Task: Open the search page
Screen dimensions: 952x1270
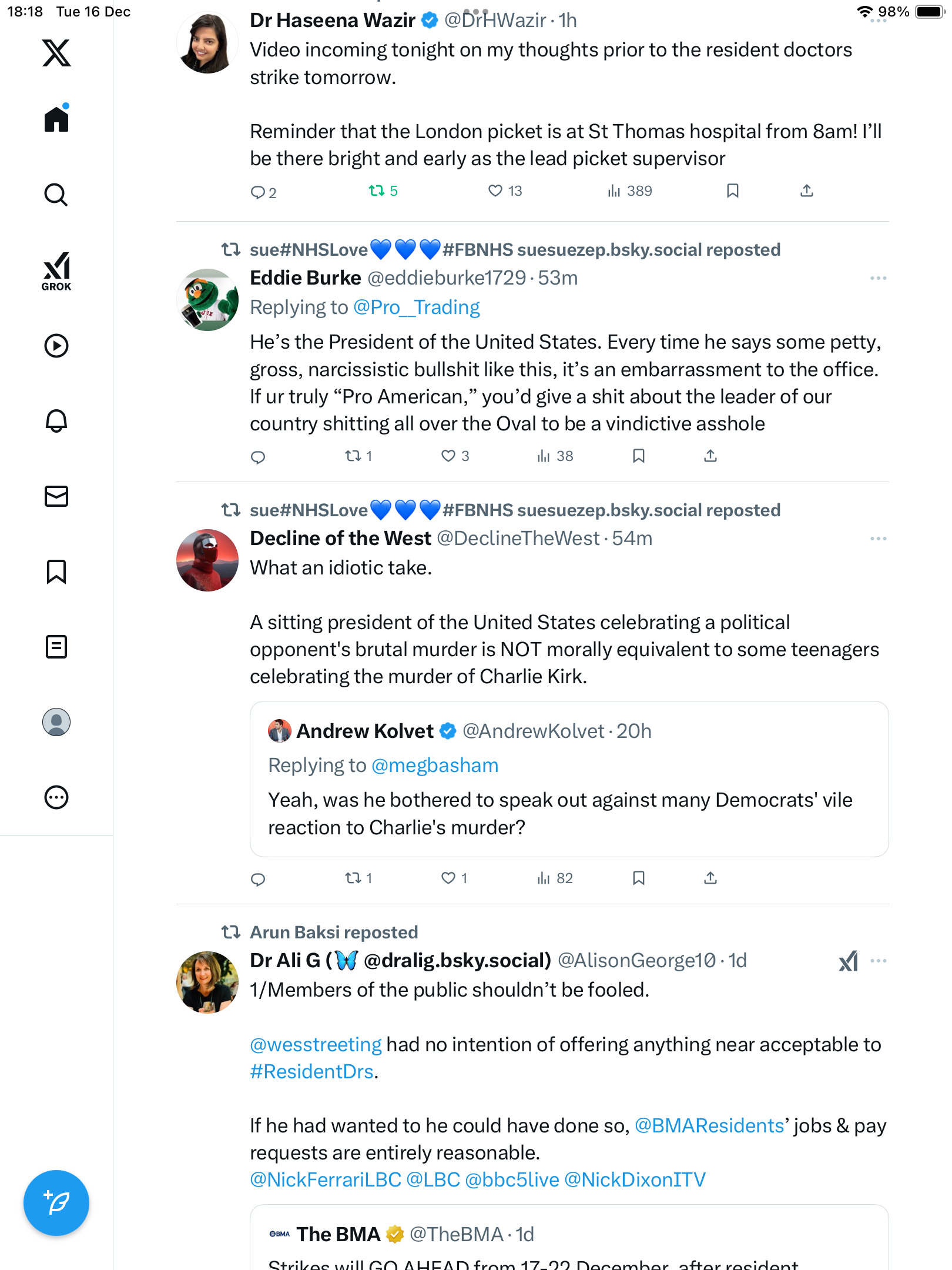Action: pyautogui.click(x=56, y=195)
